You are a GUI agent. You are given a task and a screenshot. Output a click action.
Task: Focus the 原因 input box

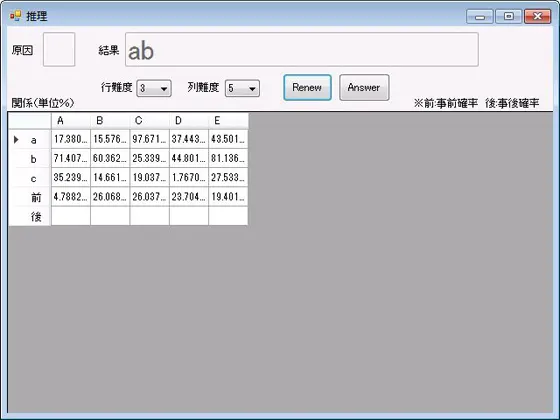point(59,50)
